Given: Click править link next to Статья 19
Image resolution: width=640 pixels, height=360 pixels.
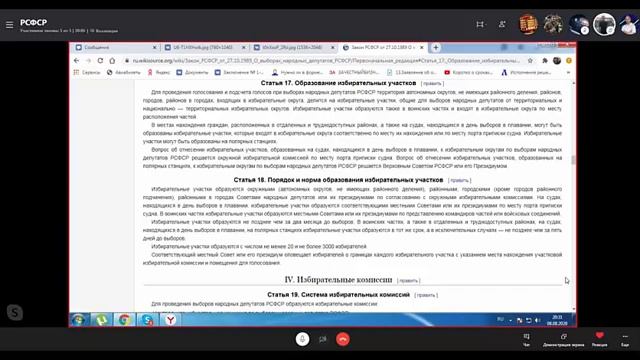Looking at the screenshot, I should (x=426, y=295).
